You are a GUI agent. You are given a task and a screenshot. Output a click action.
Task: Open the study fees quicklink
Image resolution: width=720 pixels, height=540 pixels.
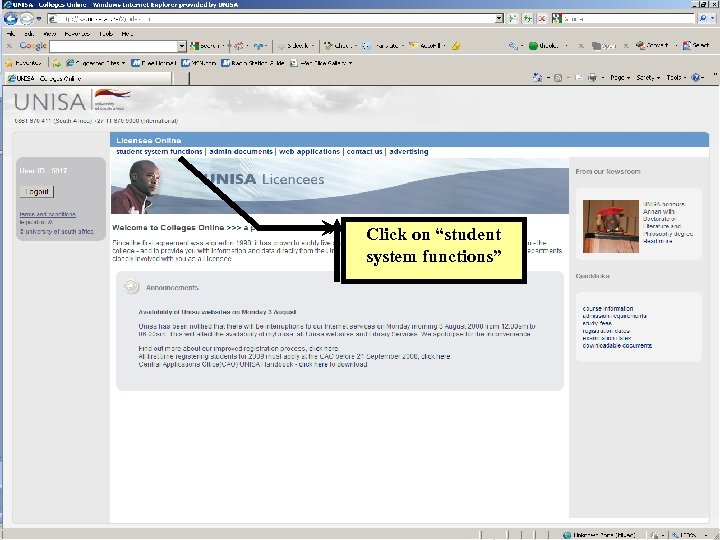pyautogui.click(x=597, y=323)
